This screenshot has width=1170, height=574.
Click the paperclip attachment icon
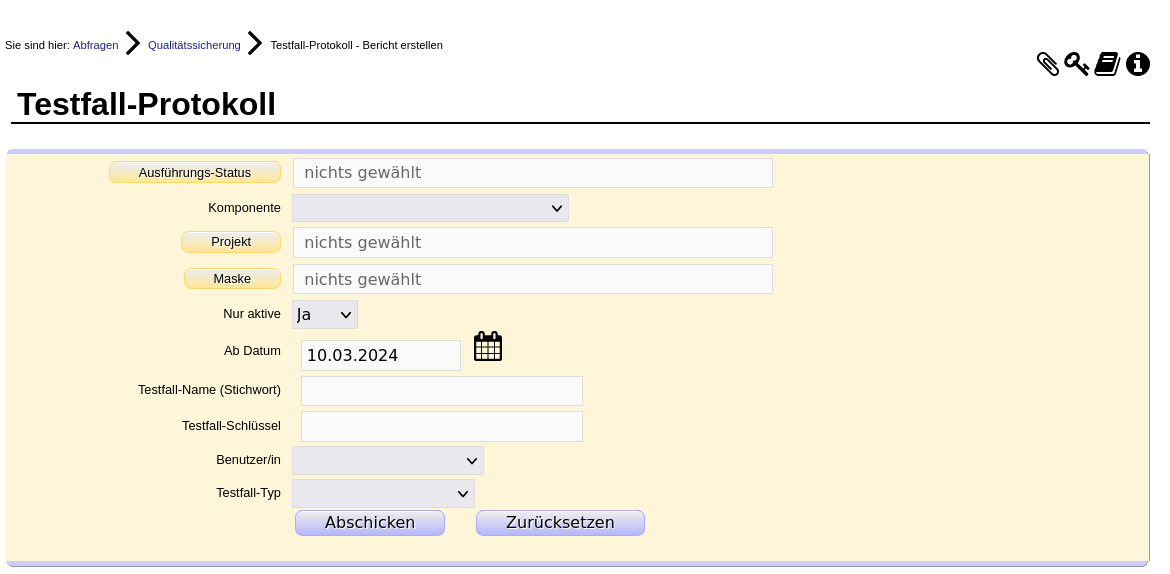click(x=1047, y=65)
